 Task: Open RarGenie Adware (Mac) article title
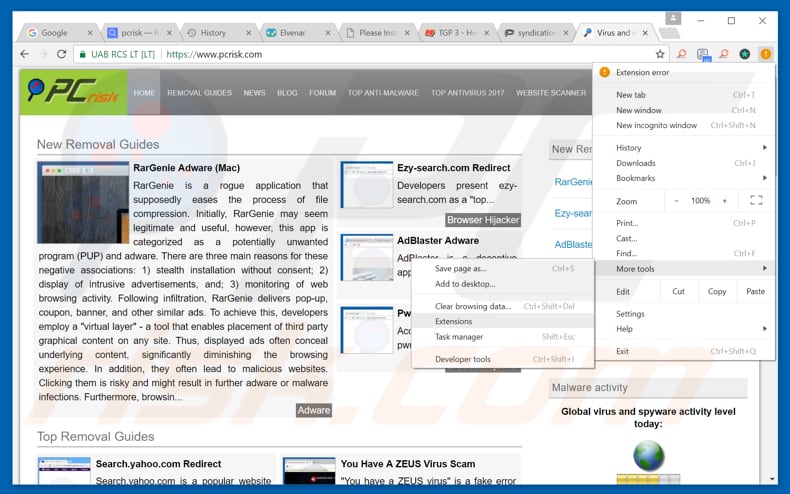tap(186, 168)
